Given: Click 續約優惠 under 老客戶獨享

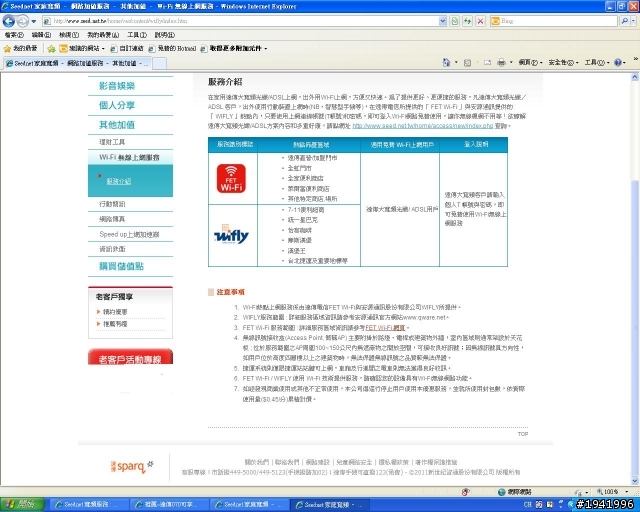Looking at the screenshot, I should (x=115, y=312).
